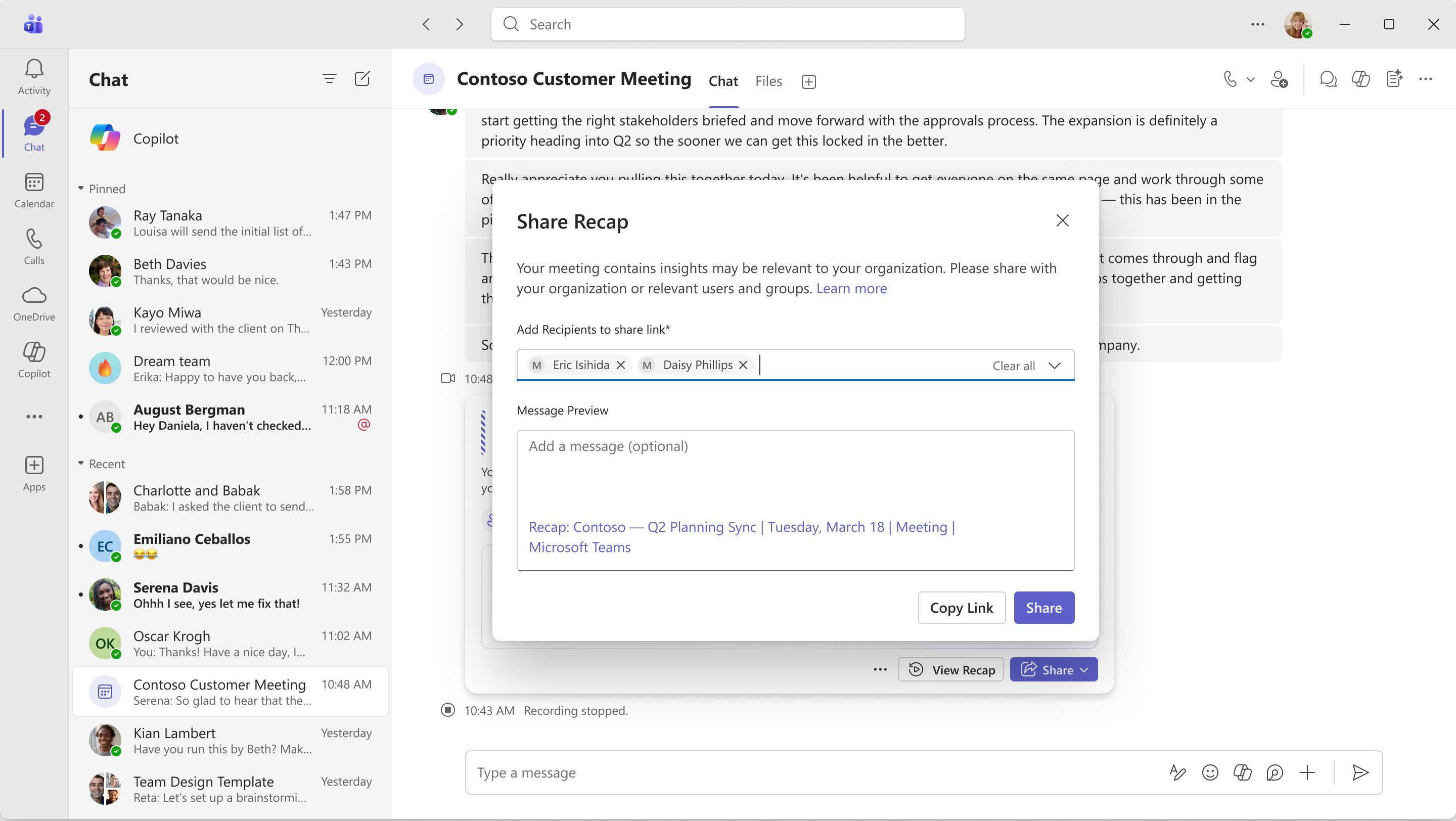Click the optional message text area

(x=795, y=500)
